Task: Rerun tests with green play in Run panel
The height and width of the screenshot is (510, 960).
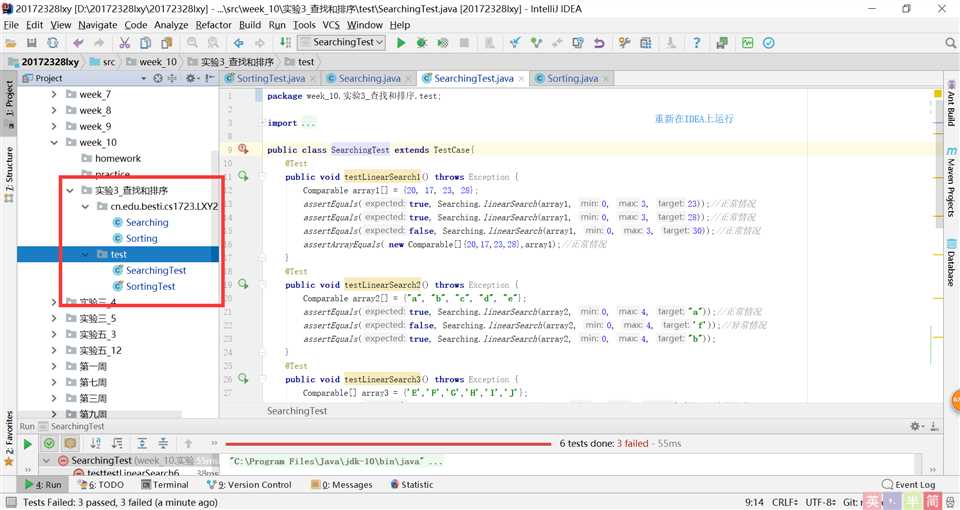Action: tap(28, 444)
